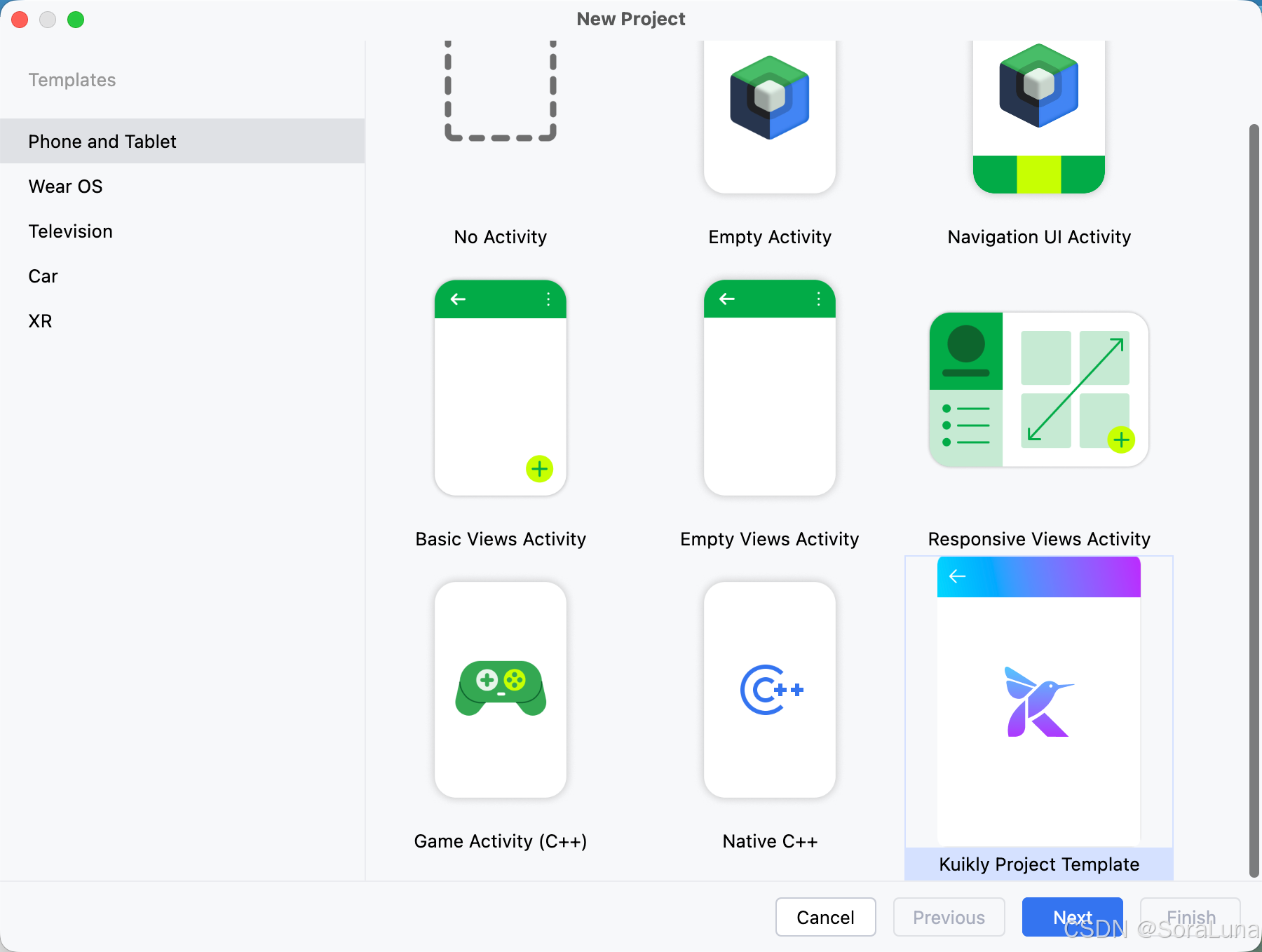Select the Game Activity controller icon
1262x952 pixels.
[x=501, y=690]
